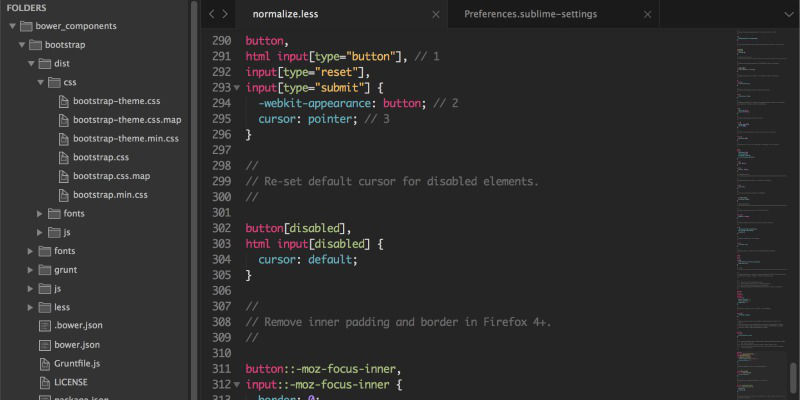Open bootstrap.css file
Viewport: 800px width, 400px height.
pos(101,157)
